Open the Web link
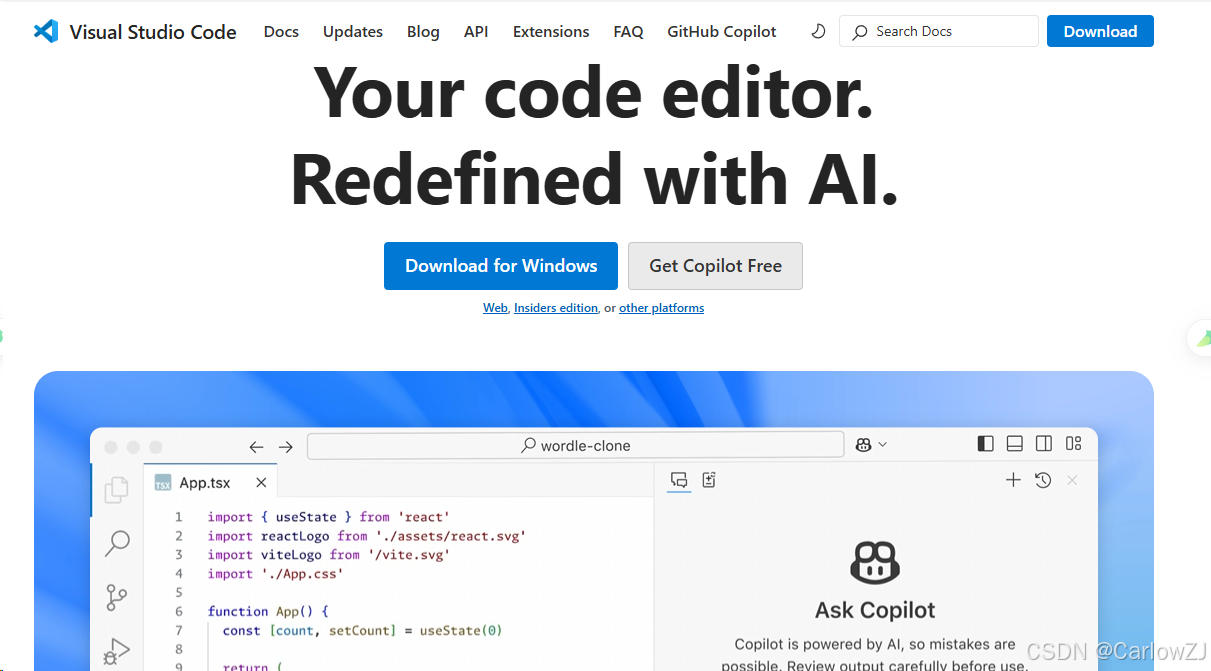 point(495,308)
